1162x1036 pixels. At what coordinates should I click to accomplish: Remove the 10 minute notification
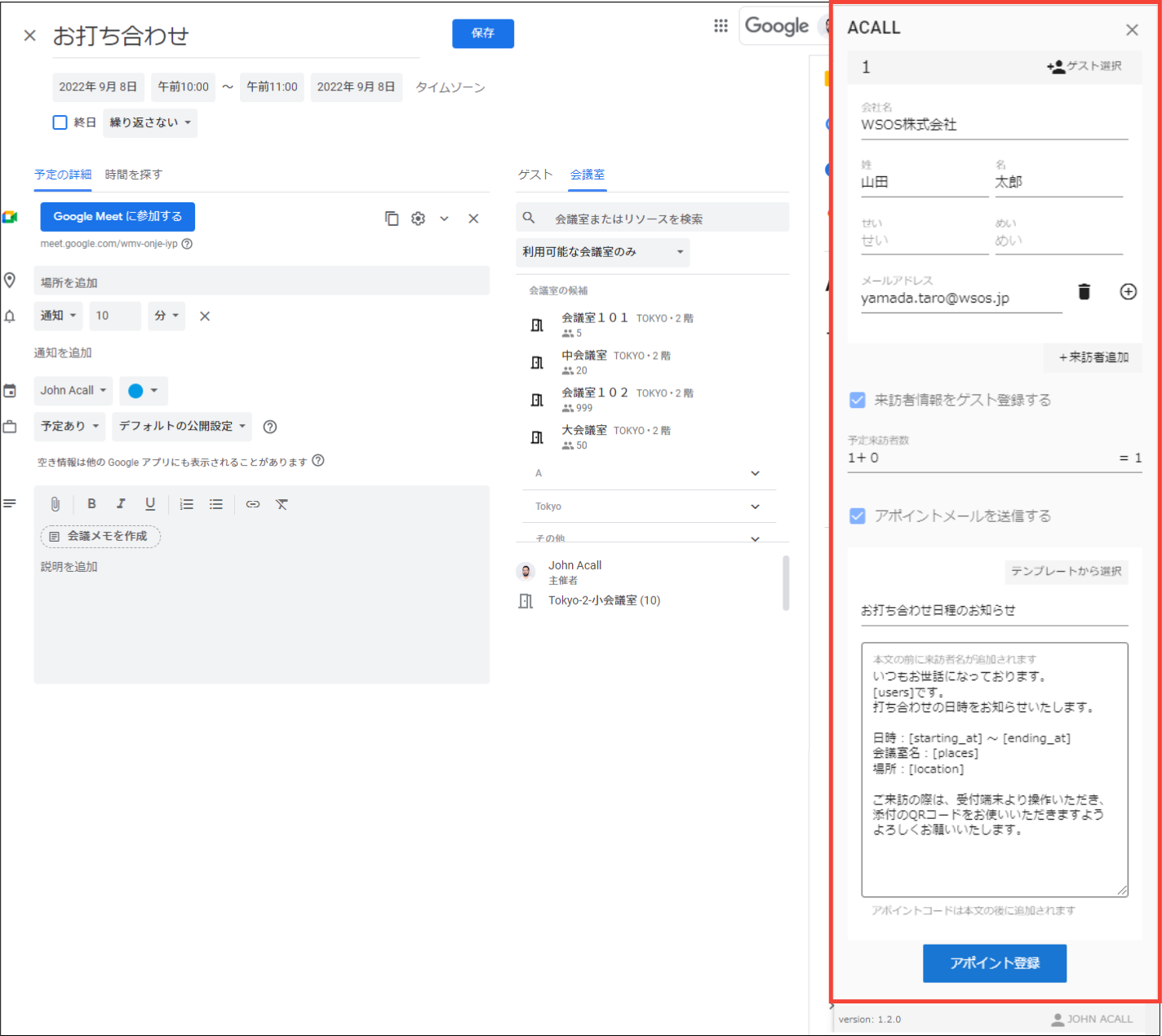tap(205, 316)
